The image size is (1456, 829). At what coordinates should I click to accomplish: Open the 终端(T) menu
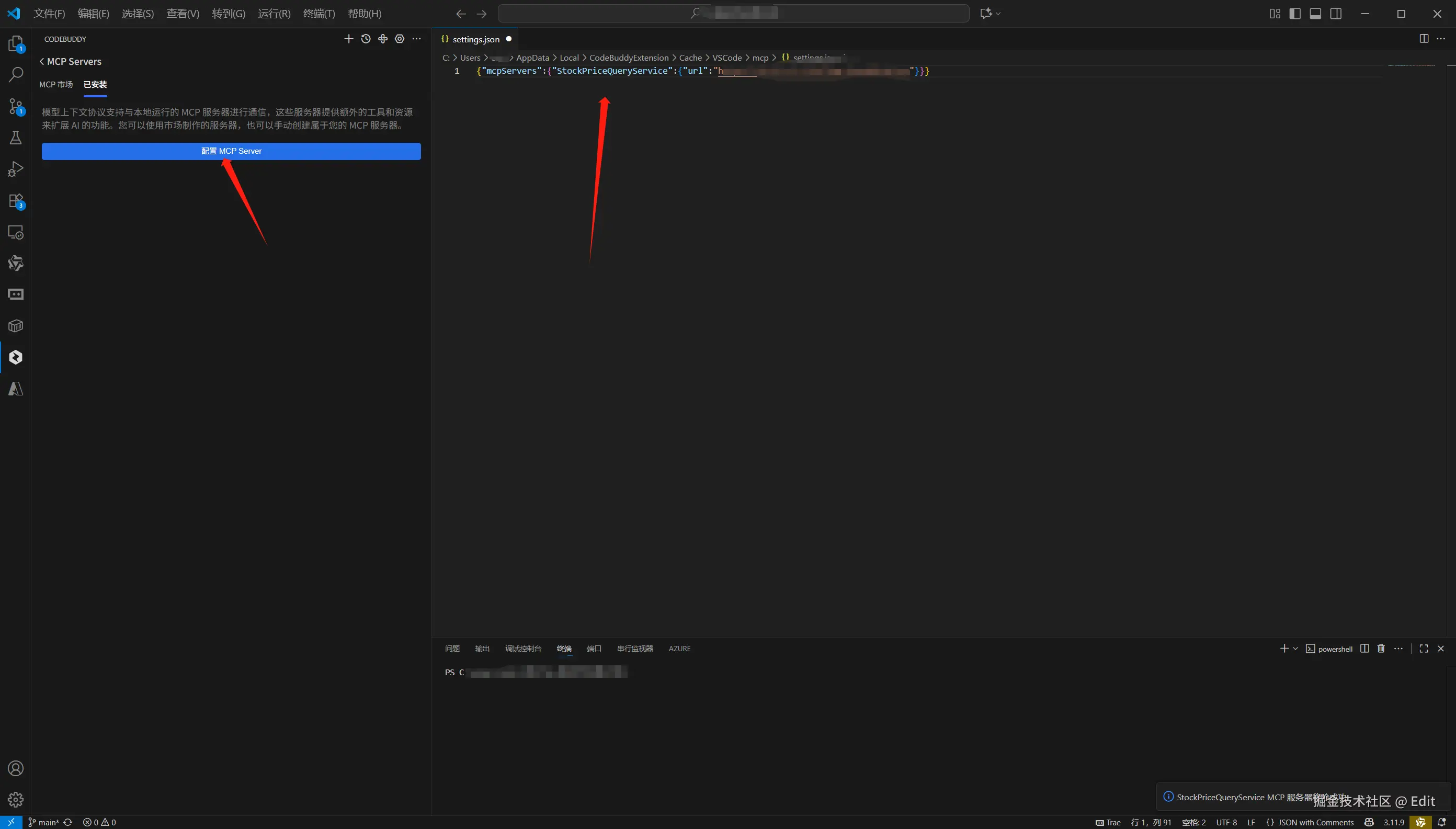[318, 14]
